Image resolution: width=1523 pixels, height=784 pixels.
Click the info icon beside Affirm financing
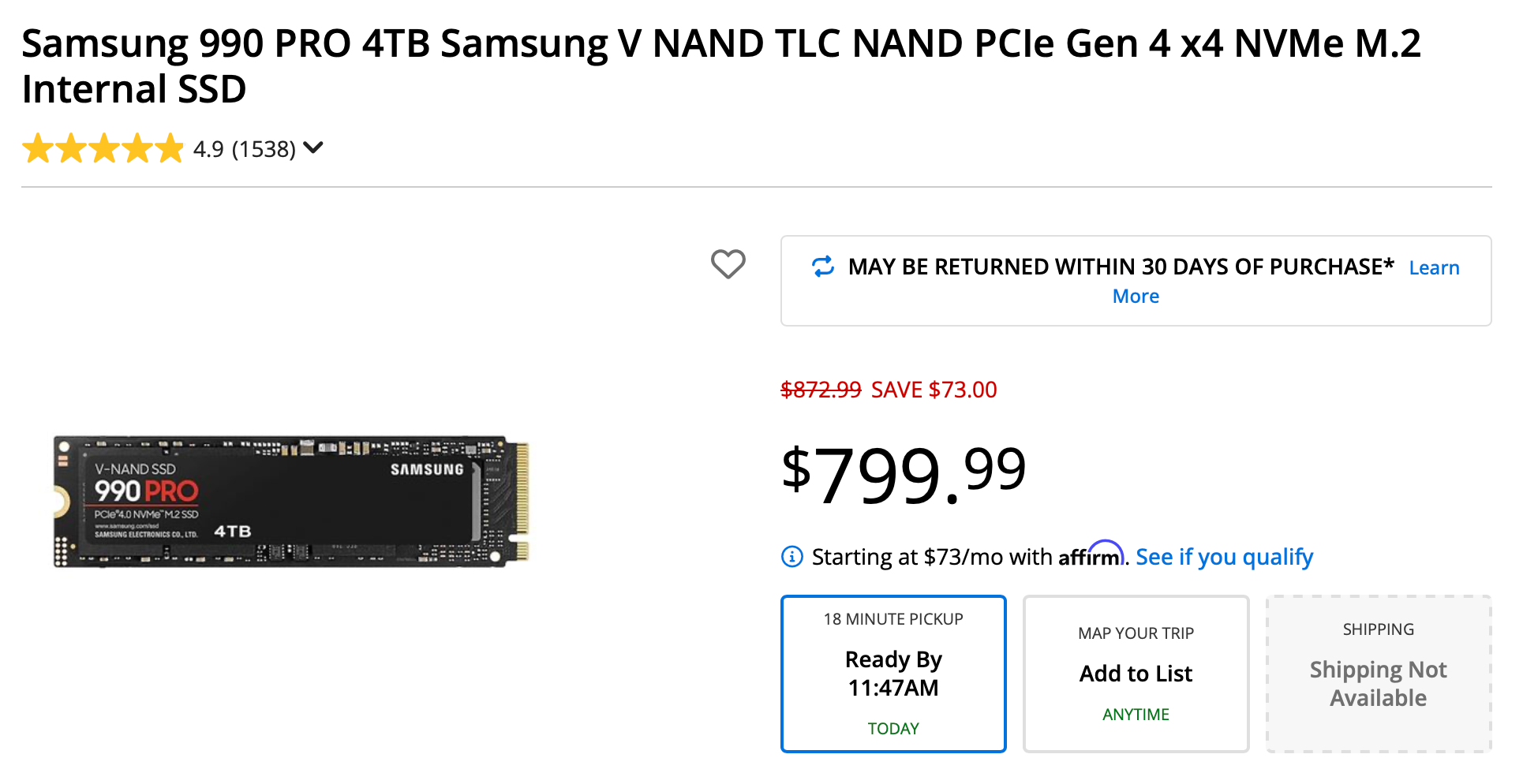point(791,557)
